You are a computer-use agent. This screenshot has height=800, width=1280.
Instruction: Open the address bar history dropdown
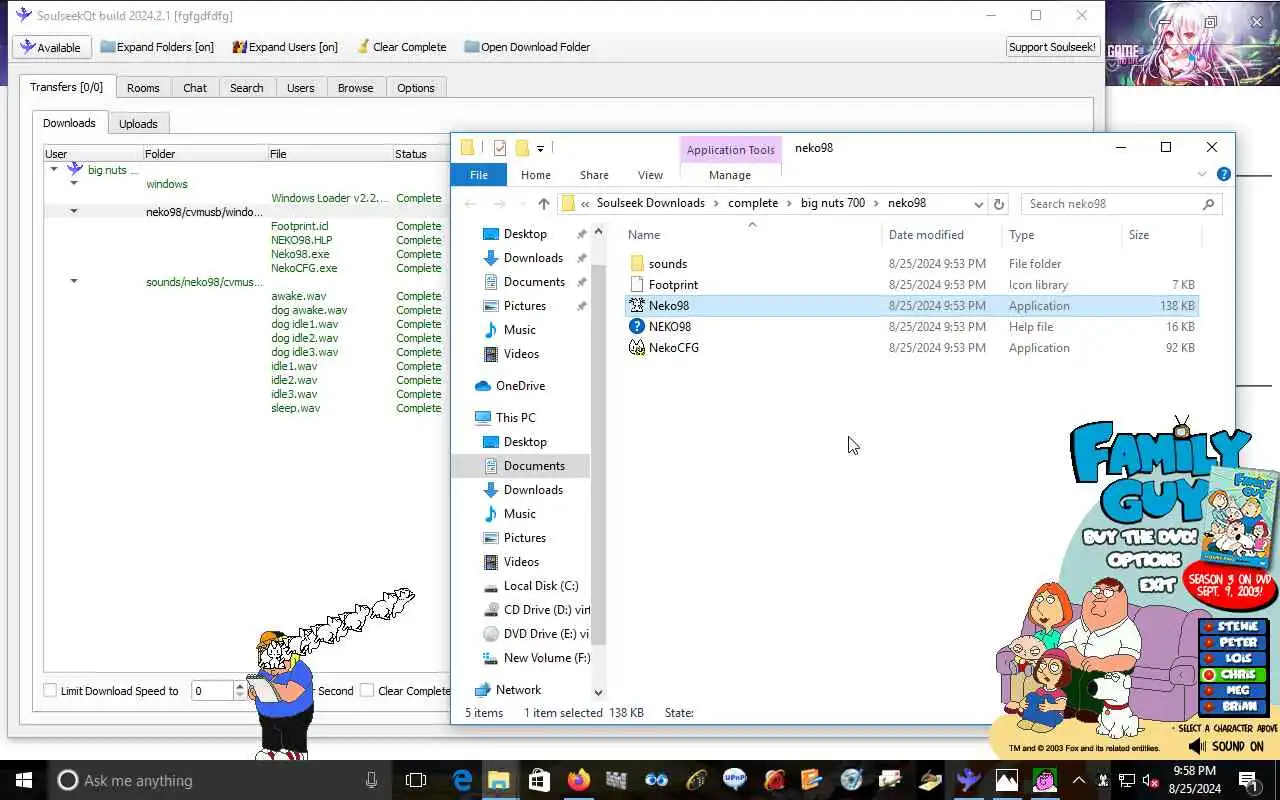coord(978,203)
